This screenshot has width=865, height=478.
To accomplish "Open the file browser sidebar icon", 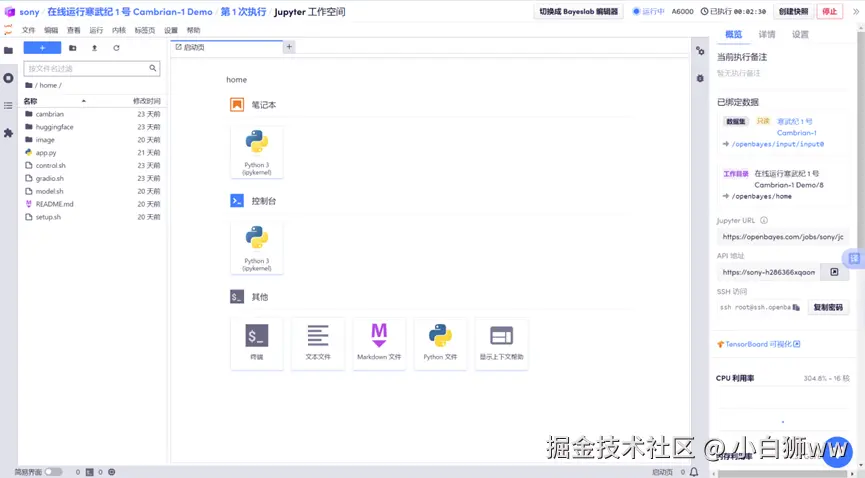I will (8, 51).
